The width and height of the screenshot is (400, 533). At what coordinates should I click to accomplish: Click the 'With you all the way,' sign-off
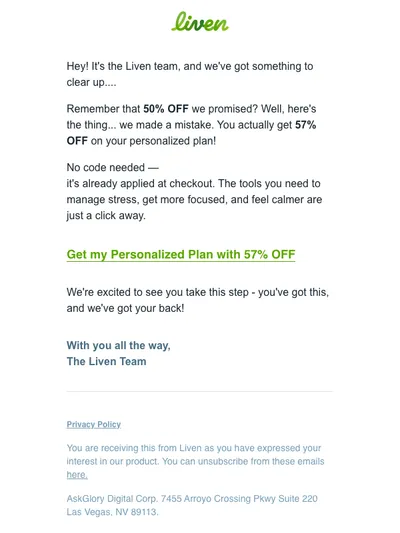pos(119,345)
